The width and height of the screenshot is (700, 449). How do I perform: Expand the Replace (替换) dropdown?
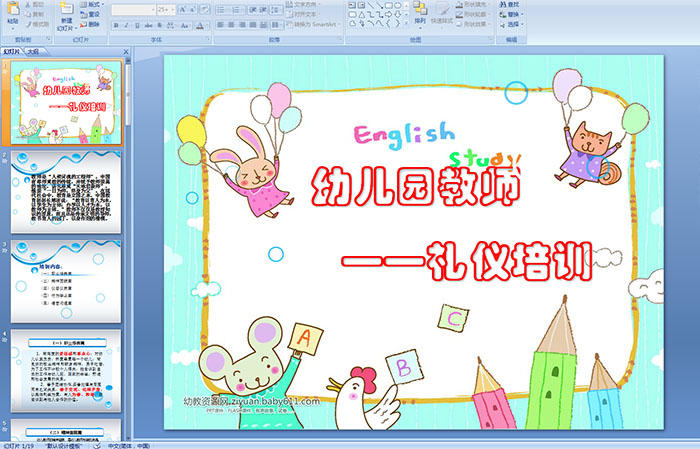click(x=511, y=14)
